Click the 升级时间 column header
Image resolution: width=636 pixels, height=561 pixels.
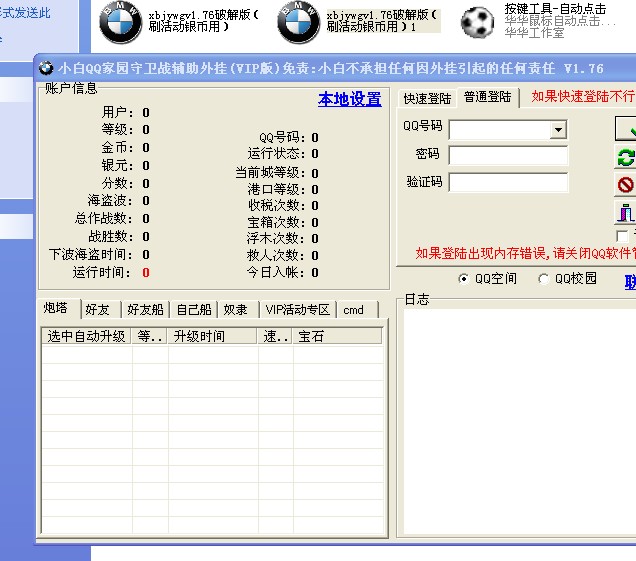point(212,337)
